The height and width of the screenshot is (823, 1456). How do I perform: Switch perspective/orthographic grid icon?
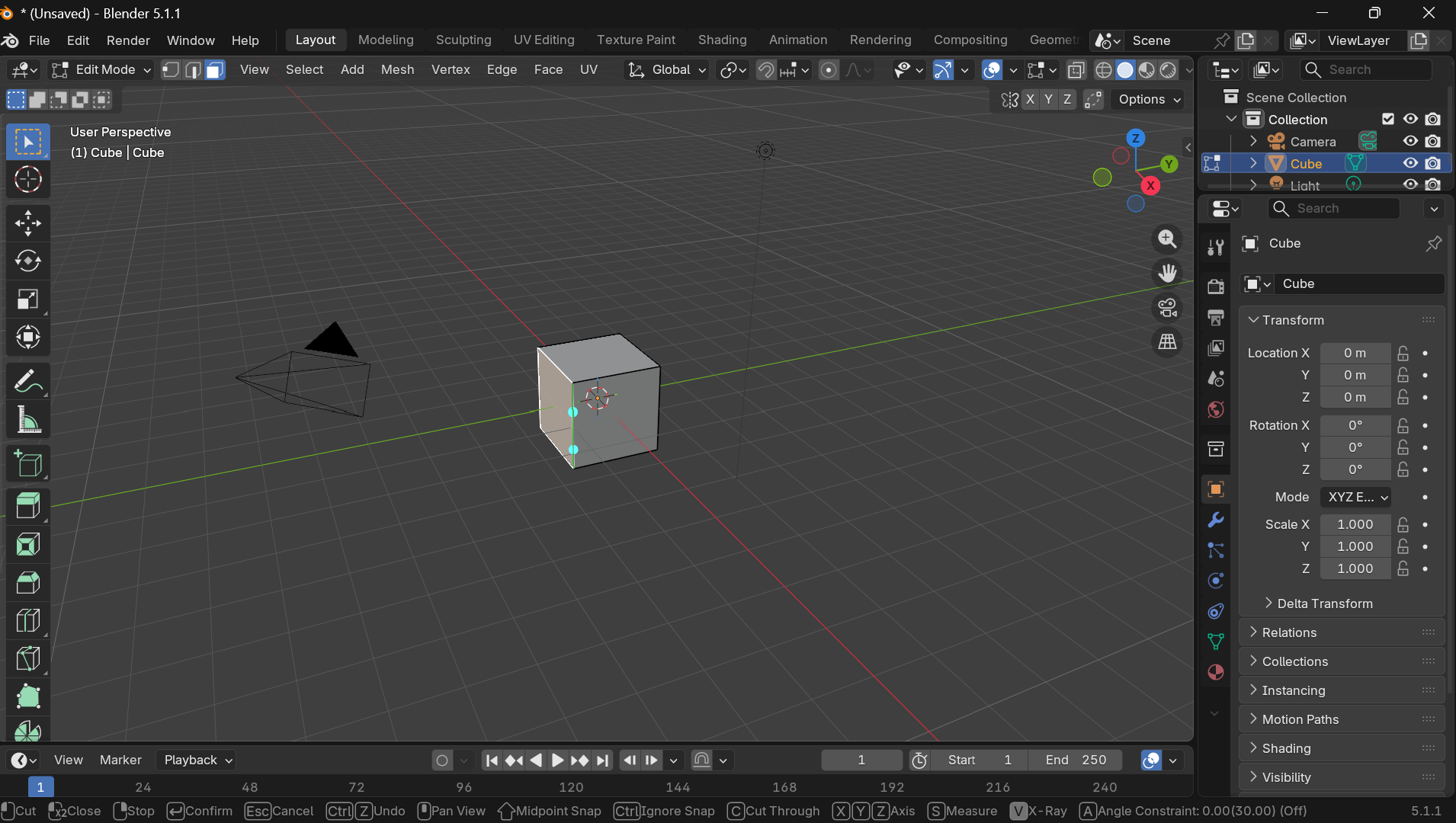tap(1167, 342)
